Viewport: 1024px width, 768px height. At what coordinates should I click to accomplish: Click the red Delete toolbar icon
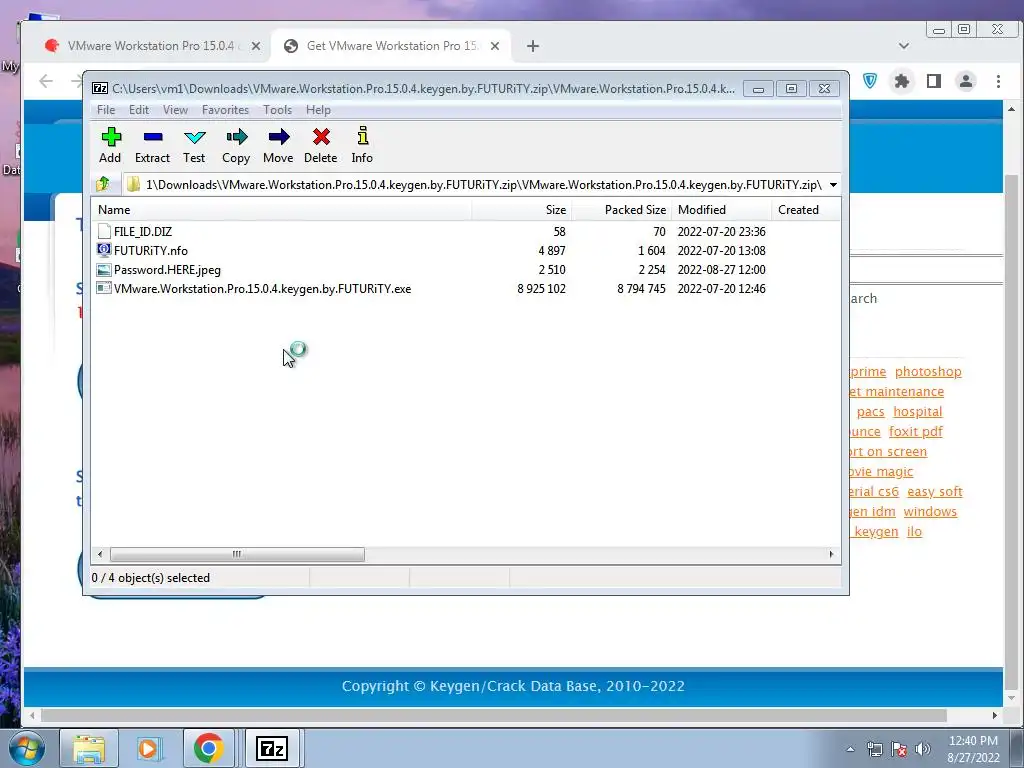(x=321, y=137)
